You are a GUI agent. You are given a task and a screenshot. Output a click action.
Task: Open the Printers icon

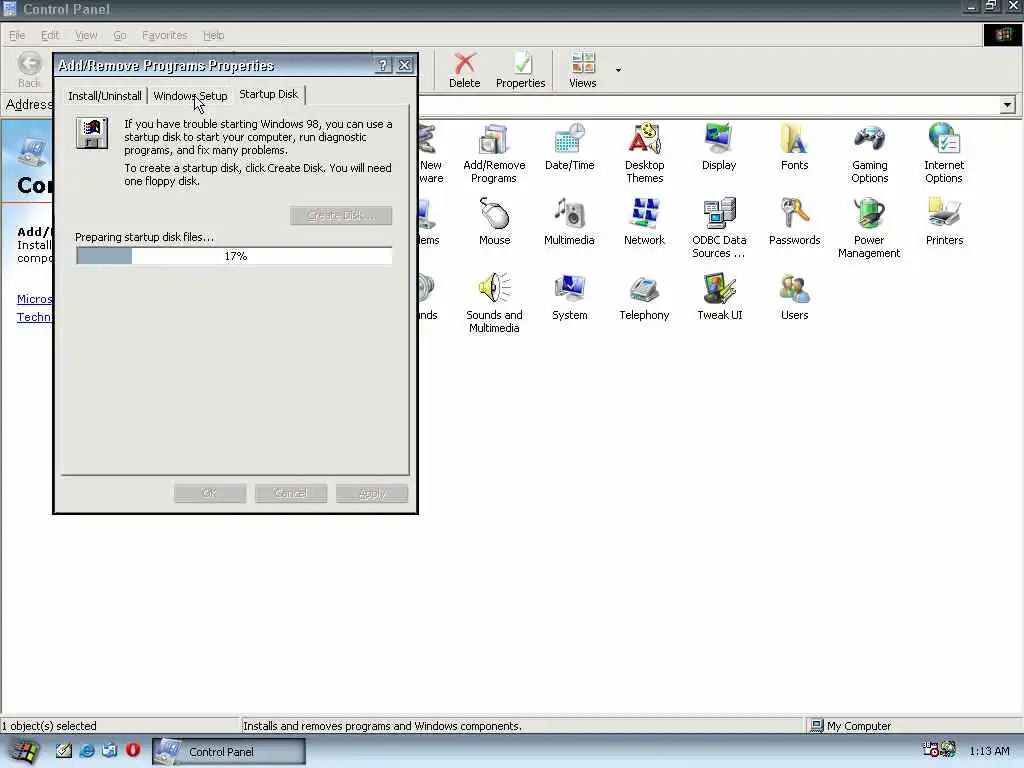click(x=944, y=222)
